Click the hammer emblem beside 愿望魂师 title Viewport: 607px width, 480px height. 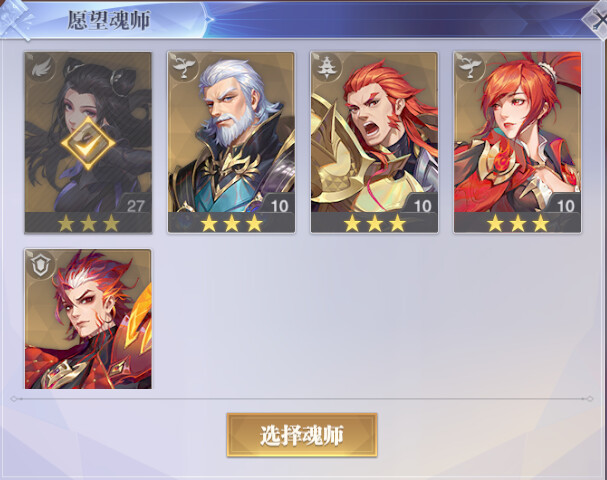(x=16, y=20)
